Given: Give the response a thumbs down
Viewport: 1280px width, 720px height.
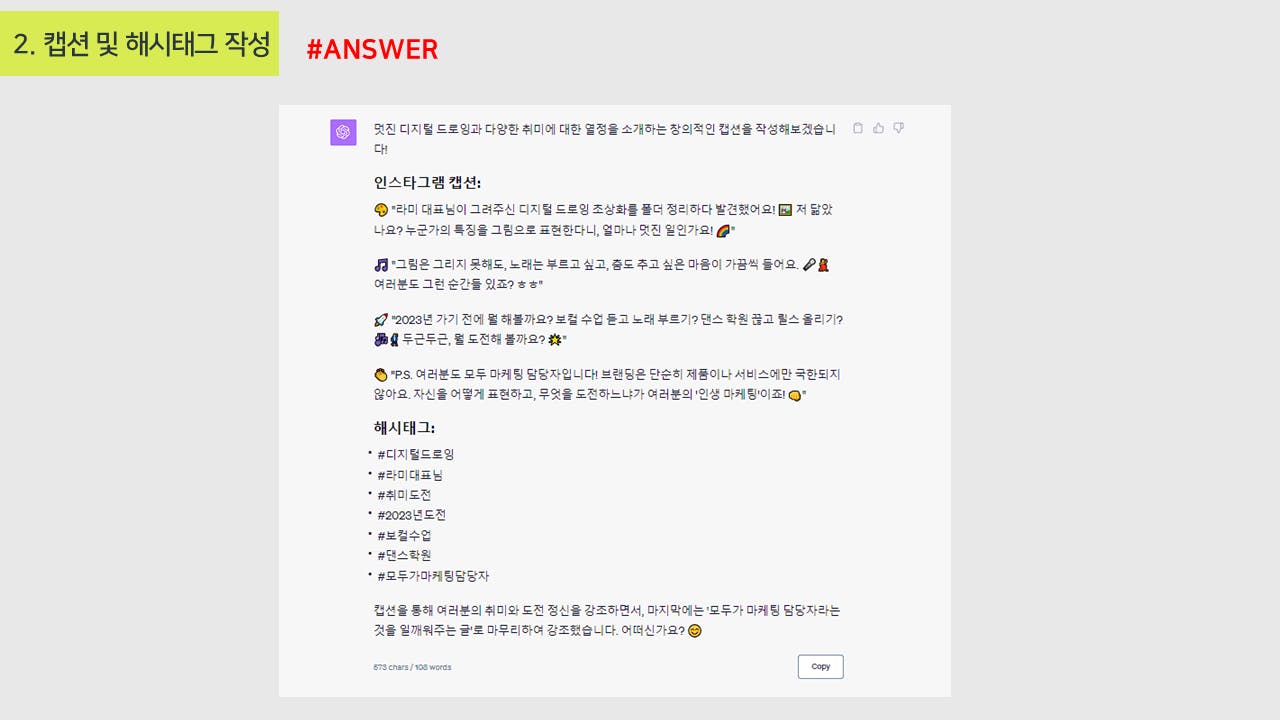Looking at the screenshot, I should [x=898, y=128].
